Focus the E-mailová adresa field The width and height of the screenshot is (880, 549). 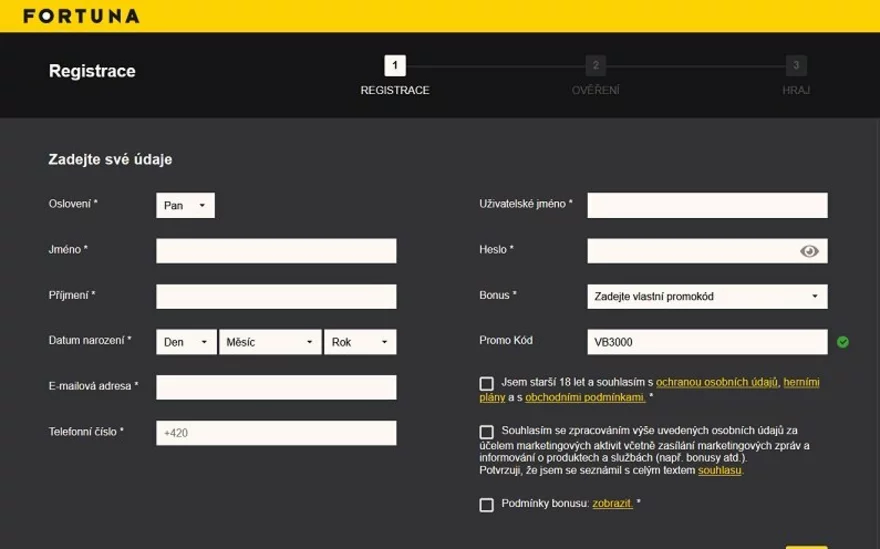click(276, 387)
